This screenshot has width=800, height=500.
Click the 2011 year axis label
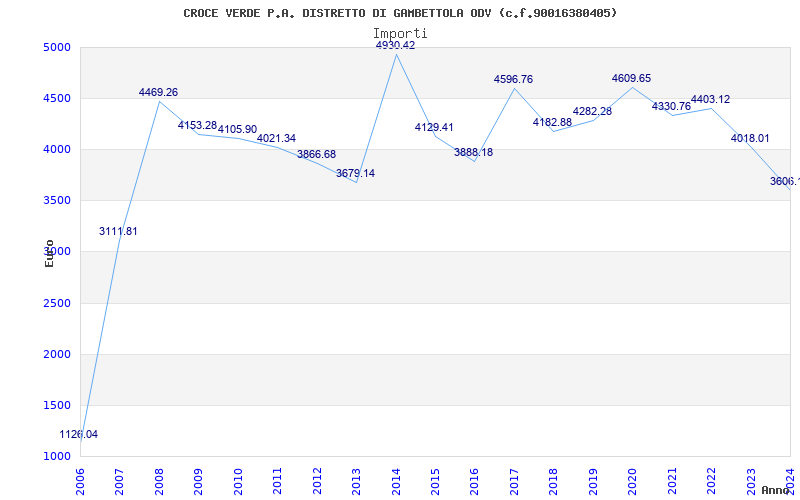coord(277,481)
